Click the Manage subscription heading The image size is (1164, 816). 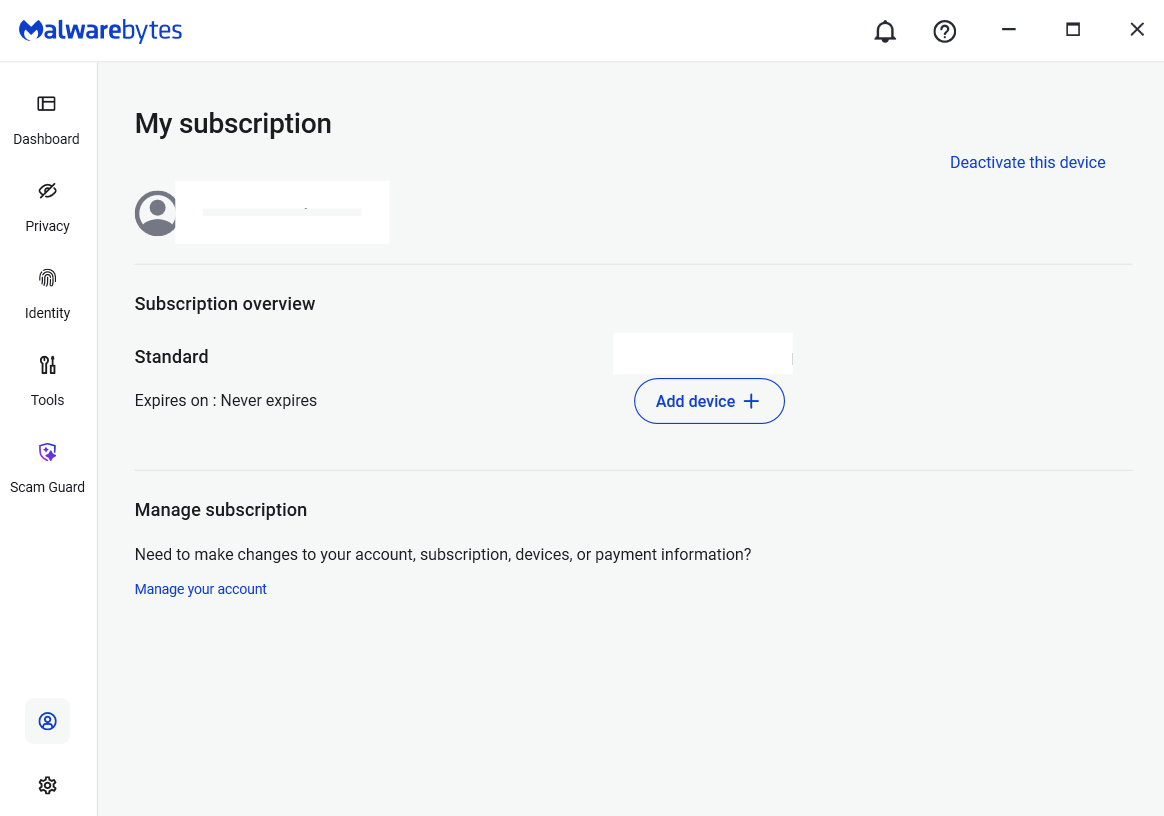[x=220, y=509]
